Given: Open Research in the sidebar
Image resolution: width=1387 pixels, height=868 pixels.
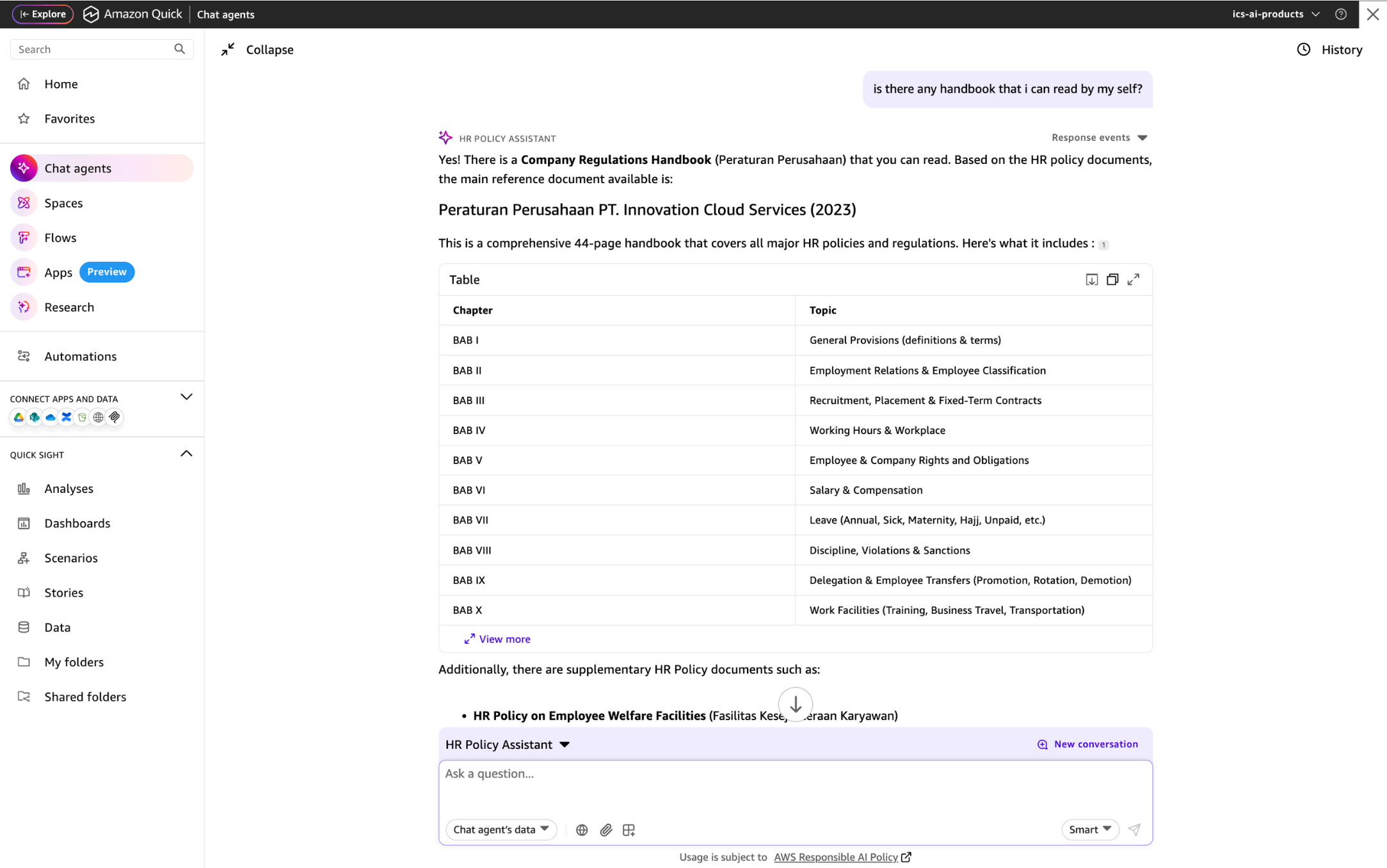Looking at the screenshot, I should pyautogui.click(x=69, y=307).
